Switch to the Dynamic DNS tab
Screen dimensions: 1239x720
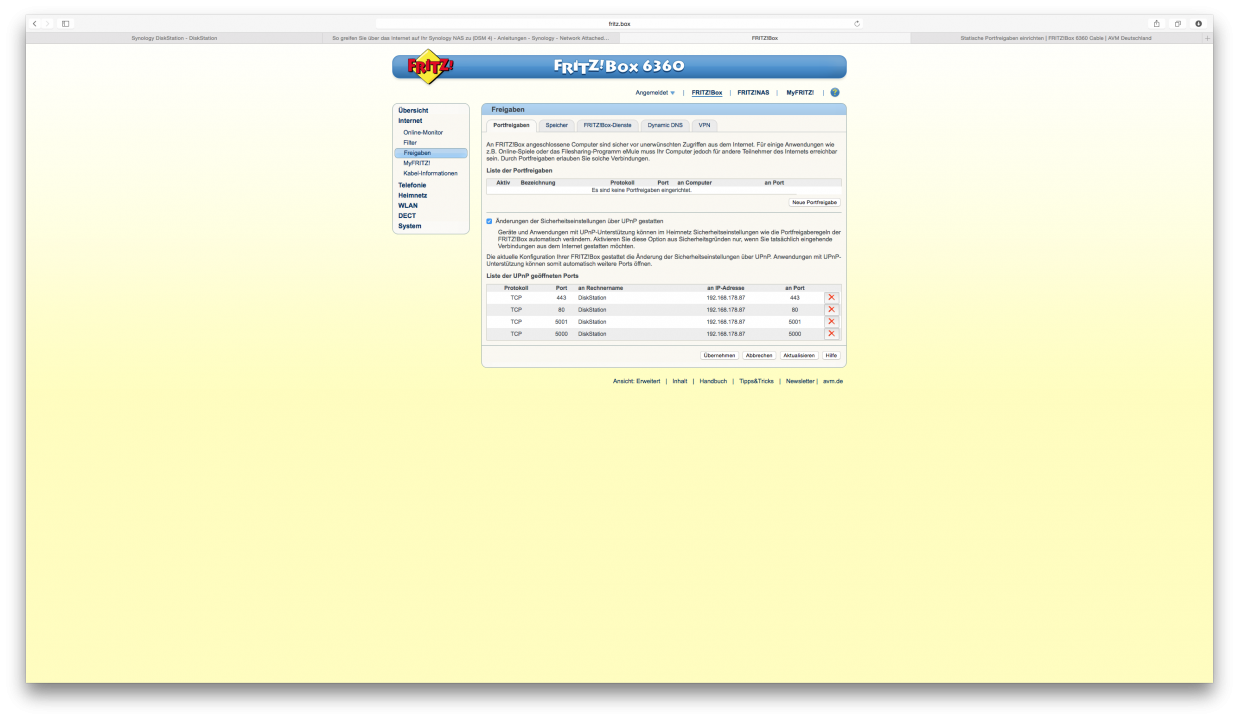665,125
